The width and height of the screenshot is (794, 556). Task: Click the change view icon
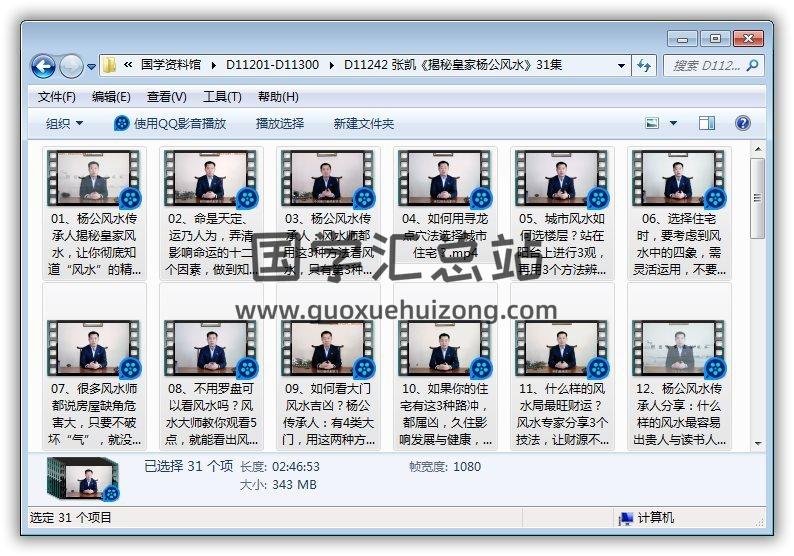[x=652, y=123]
